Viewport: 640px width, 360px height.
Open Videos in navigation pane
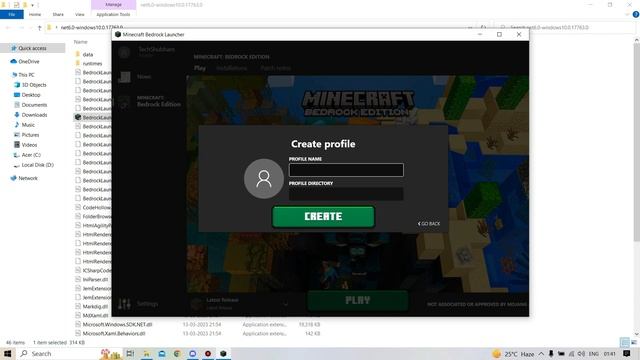point(29,145)
